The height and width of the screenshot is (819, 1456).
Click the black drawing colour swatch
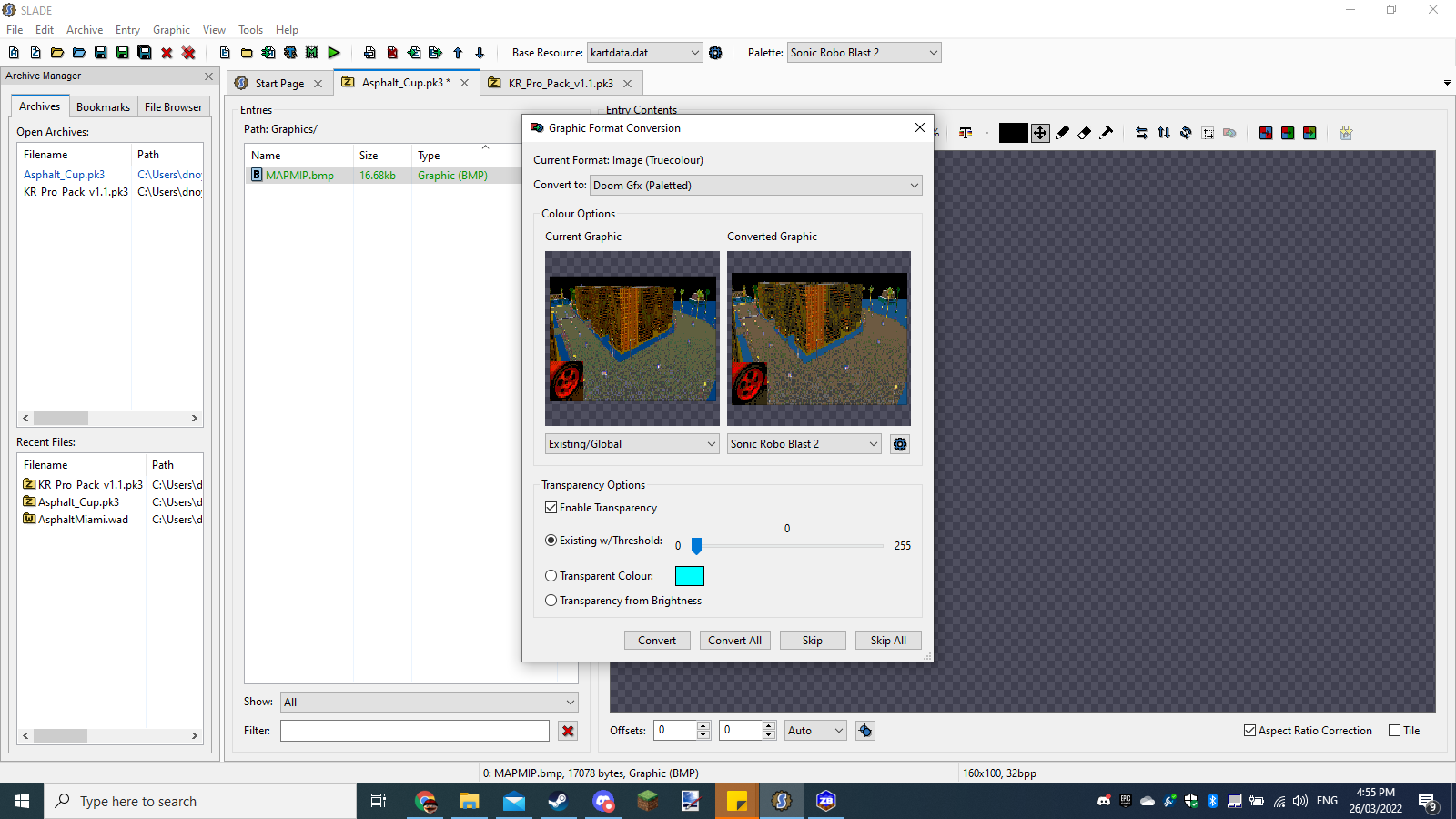tap(1013, 133)
